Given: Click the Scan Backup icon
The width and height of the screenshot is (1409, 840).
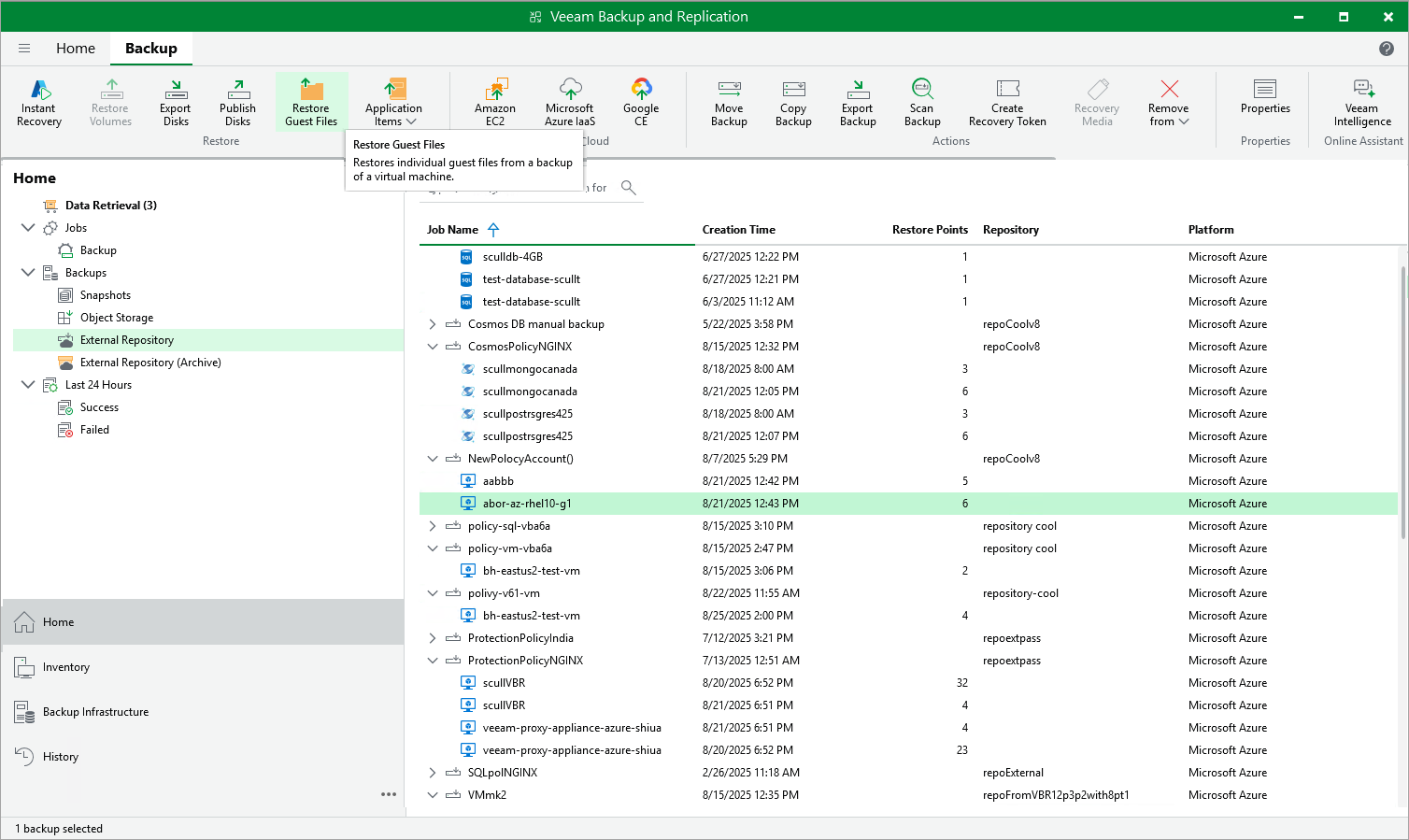Looking at the screenshot, I should 922,102.
